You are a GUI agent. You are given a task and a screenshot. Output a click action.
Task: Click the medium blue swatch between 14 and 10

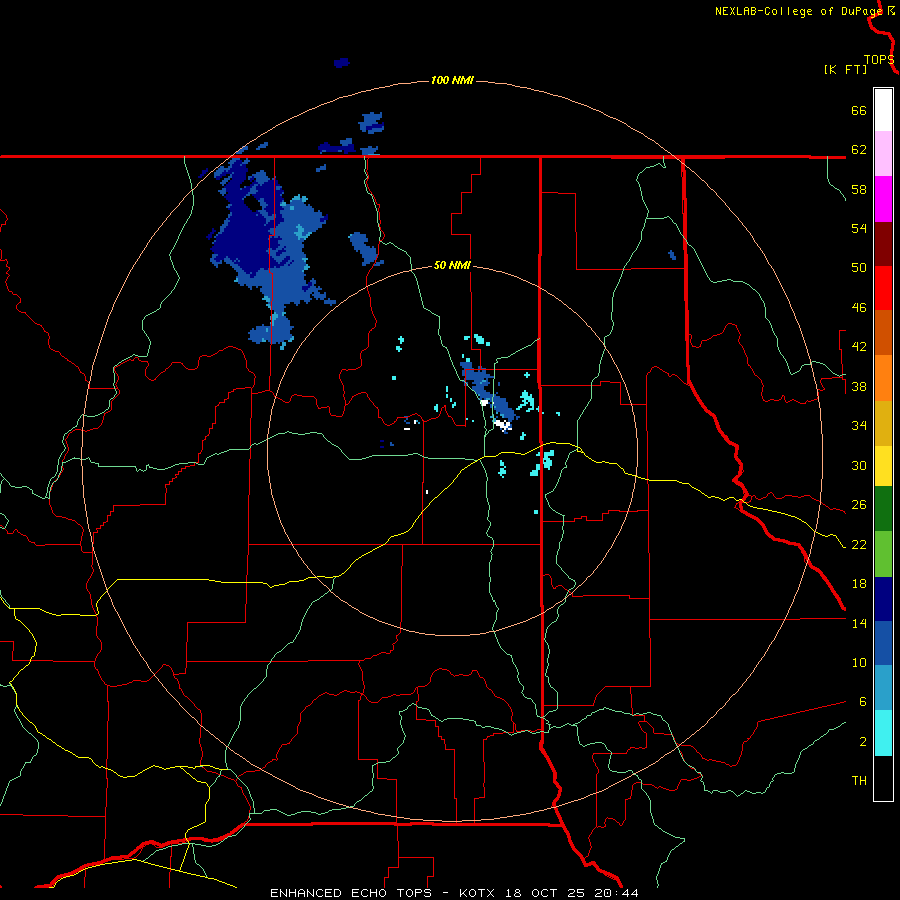point(883,643)
